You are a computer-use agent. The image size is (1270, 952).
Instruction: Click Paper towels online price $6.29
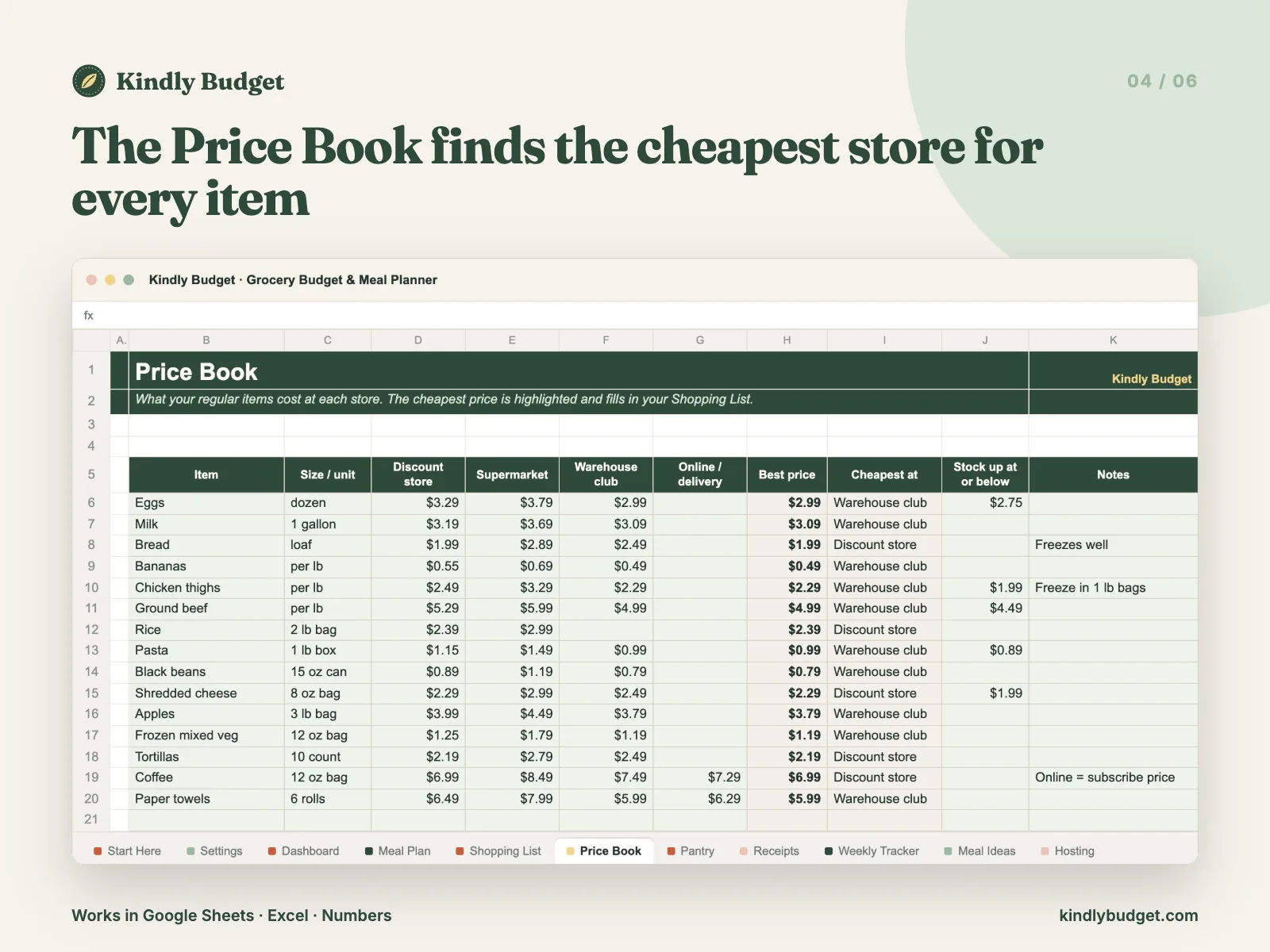point(700,799)
